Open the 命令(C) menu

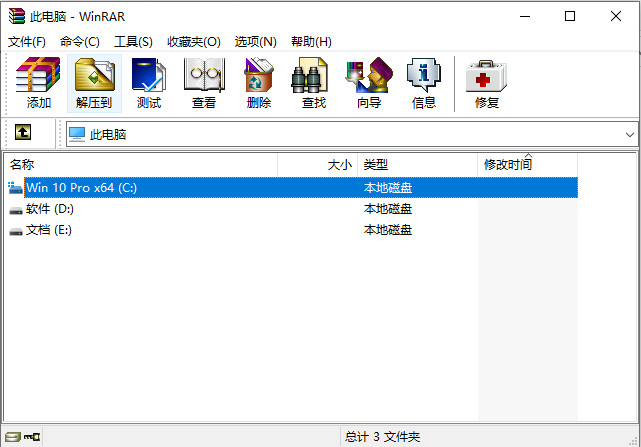pyautogui.click(x=80, y=42)
